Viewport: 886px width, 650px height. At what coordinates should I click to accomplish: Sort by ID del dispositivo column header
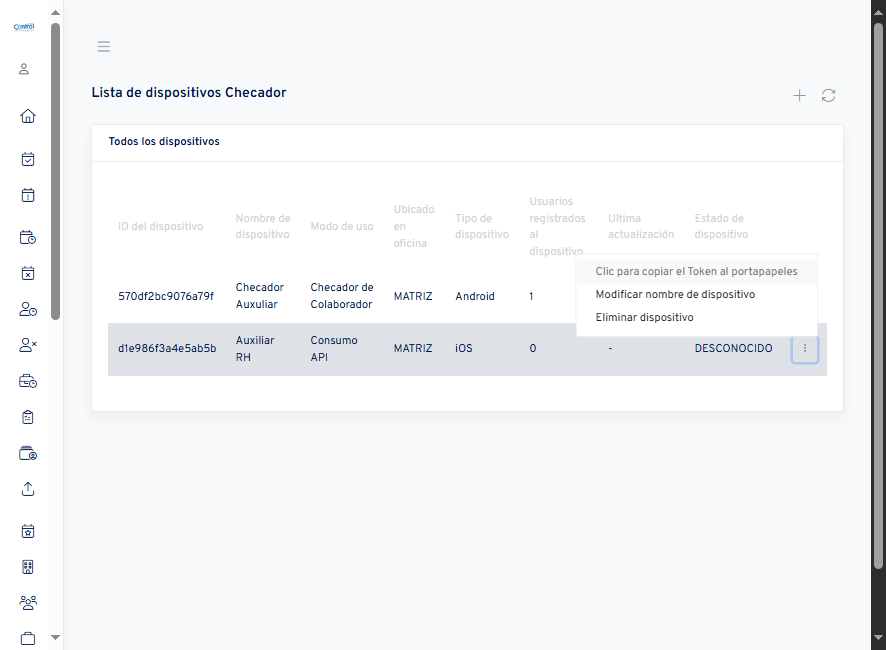click(x=160, y=226)
